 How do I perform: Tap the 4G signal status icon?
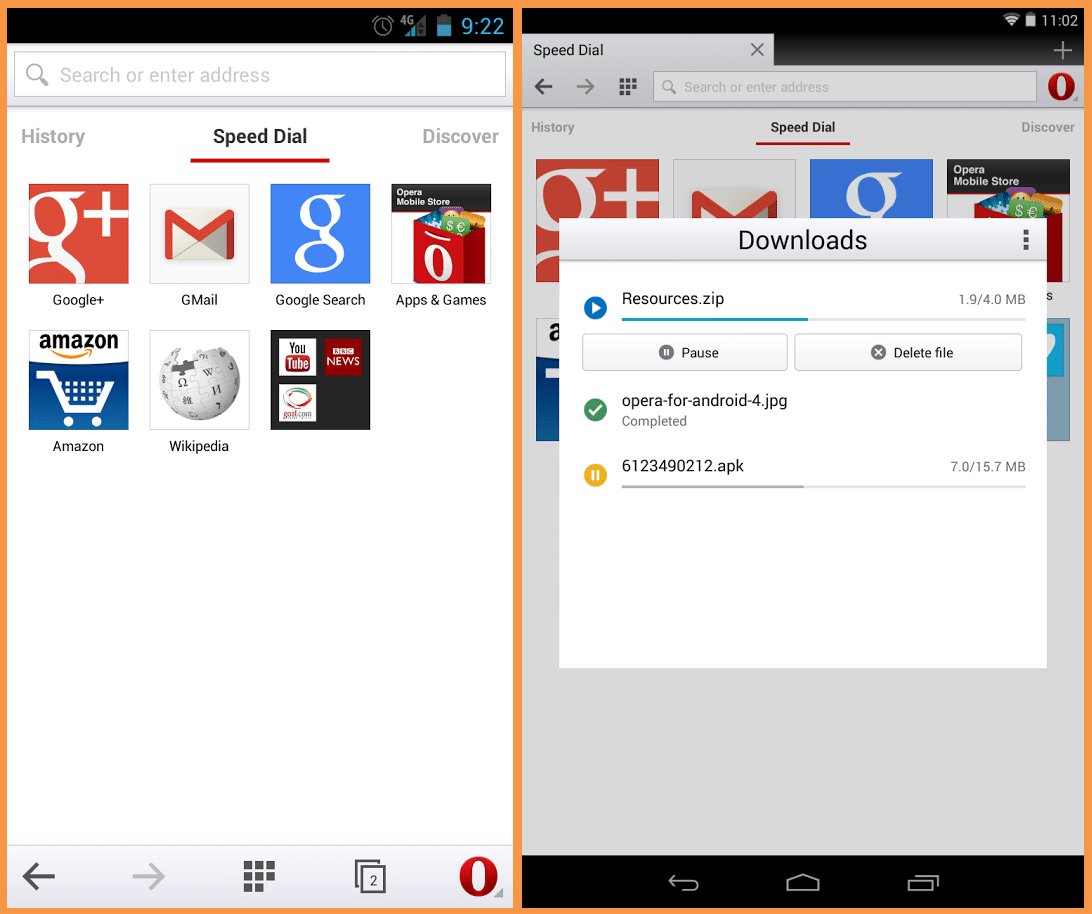413,26
